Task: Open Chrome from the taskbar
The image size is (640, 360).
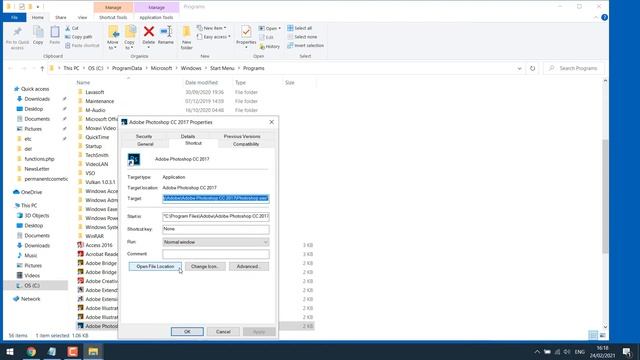Action: (x=31, y=351)
